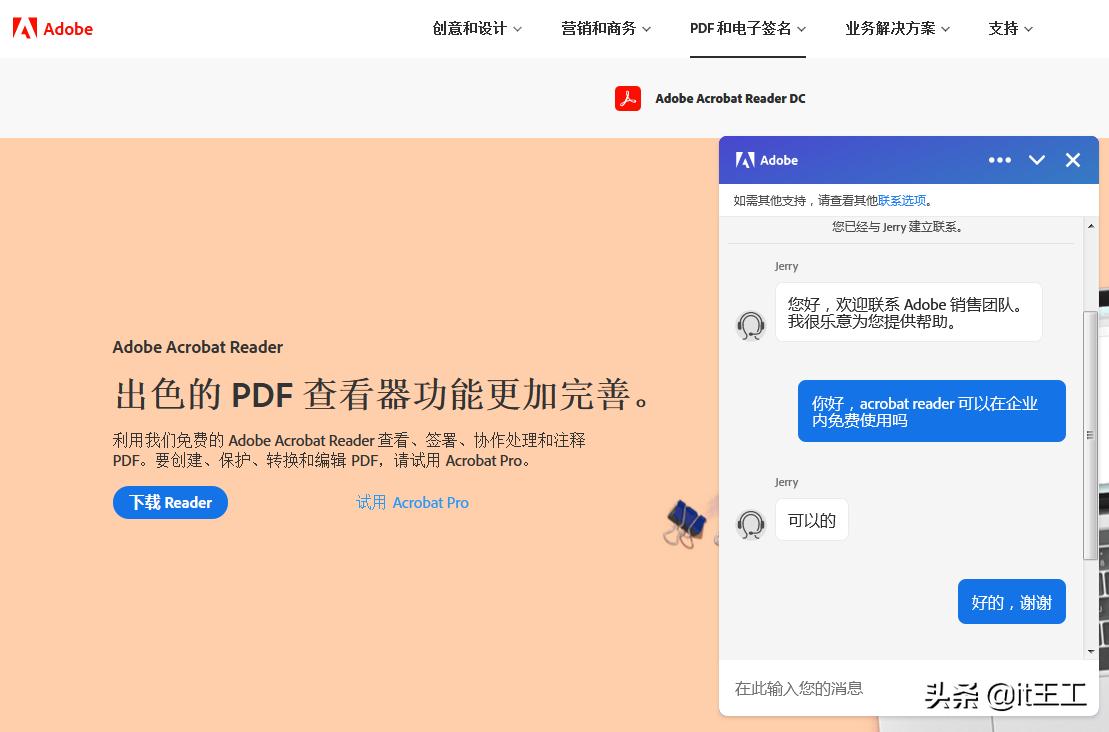Image resolution: width=1109 pixels, height=732 pixels.
Task: Click the 联系选项 link in the chat
Action: coord(901,199)
